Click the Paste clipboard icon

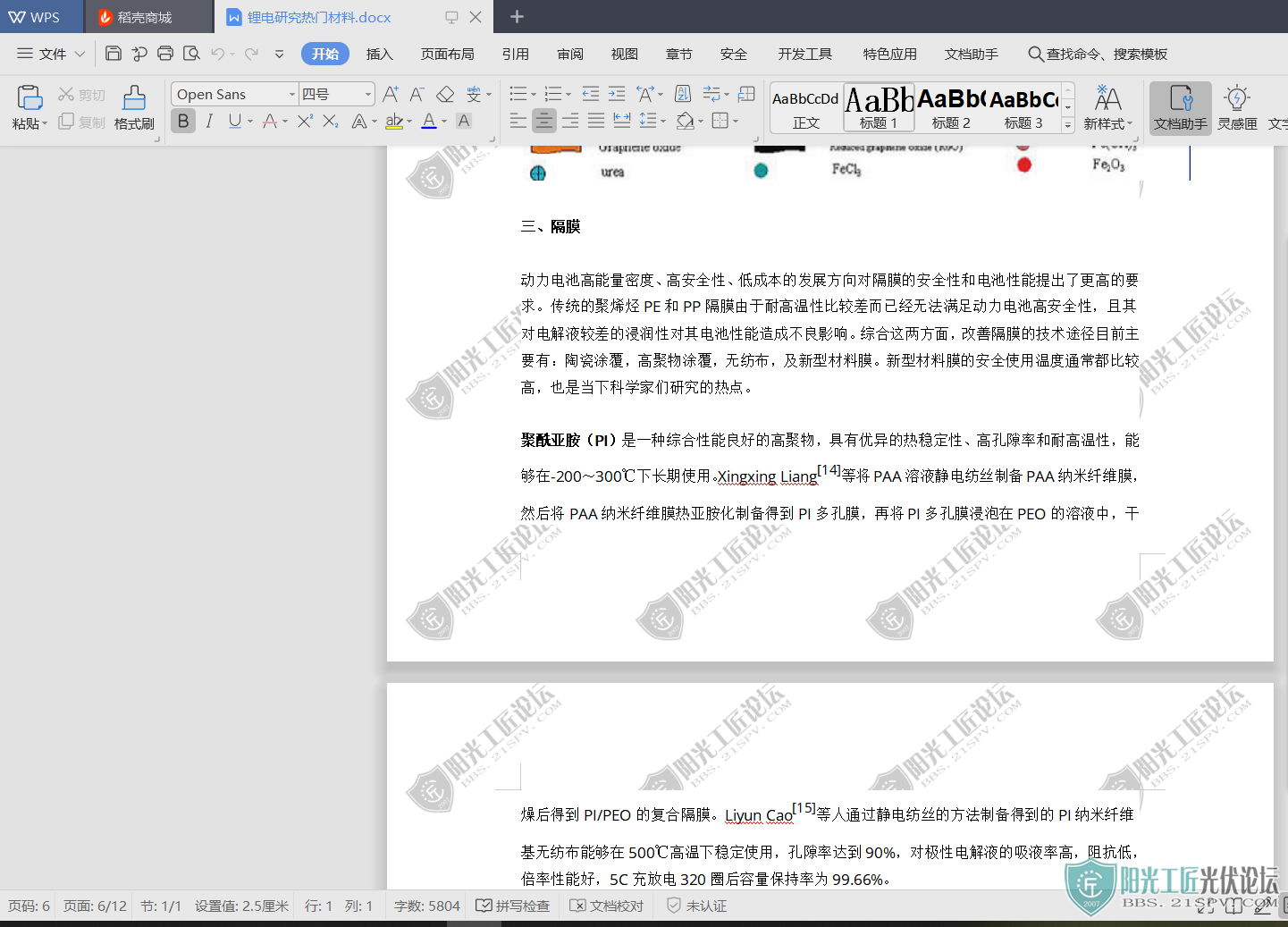pos(29,97)
